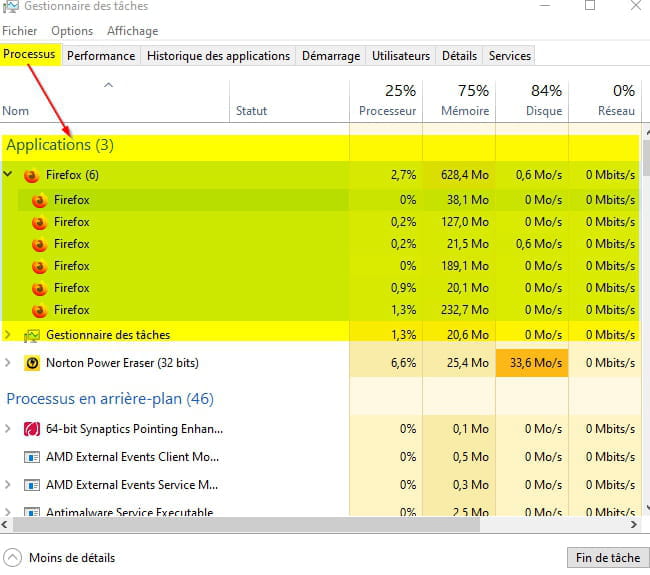Switch to the Performance tab
Image resolution: width=650 pixels, height=575 pixels.
pyautogui.click(x=101, y=56)
